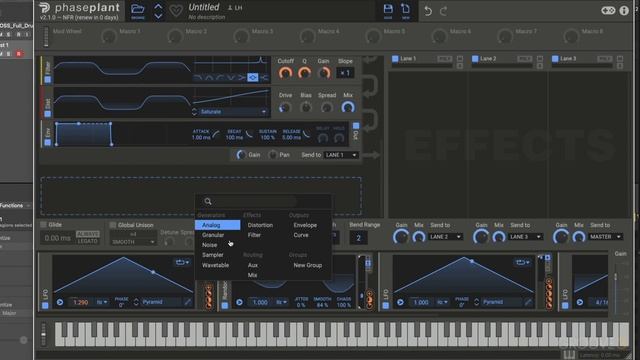
Task: Click the attack curve icon in the envelope
Action: pos(216,134)
